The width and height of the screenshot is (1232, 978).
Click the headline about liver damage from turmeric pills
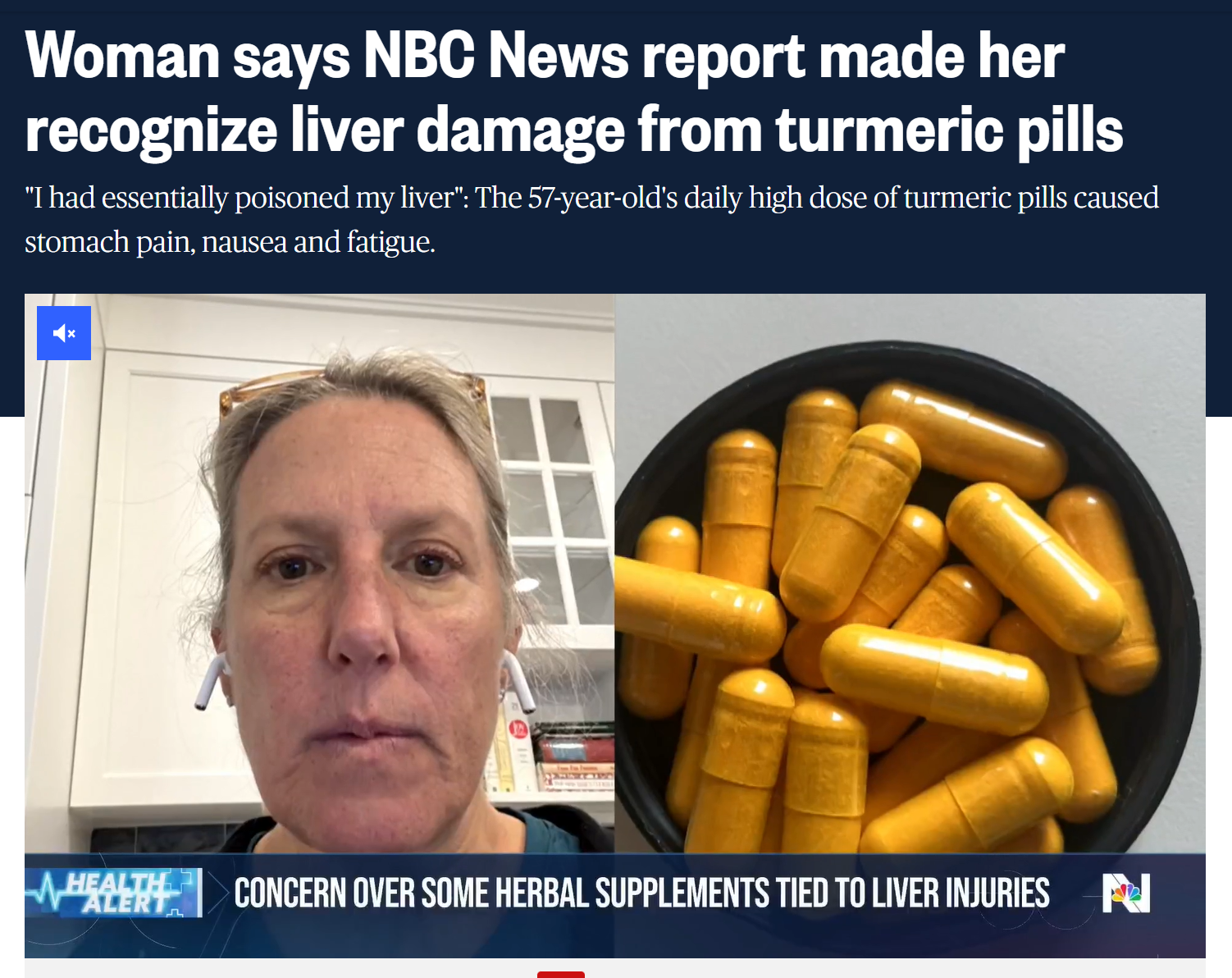pos(574,93)
